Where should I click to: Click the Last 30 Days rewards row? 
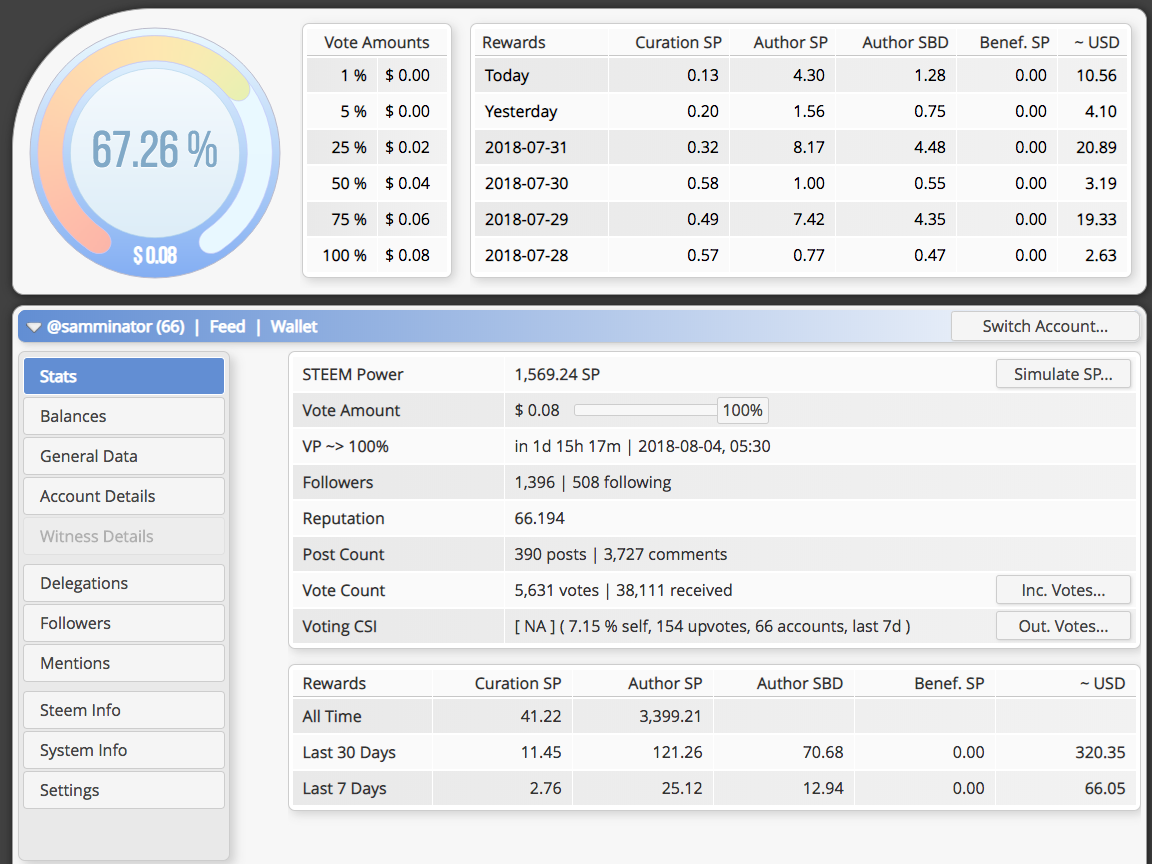click(x=713, y=752)
